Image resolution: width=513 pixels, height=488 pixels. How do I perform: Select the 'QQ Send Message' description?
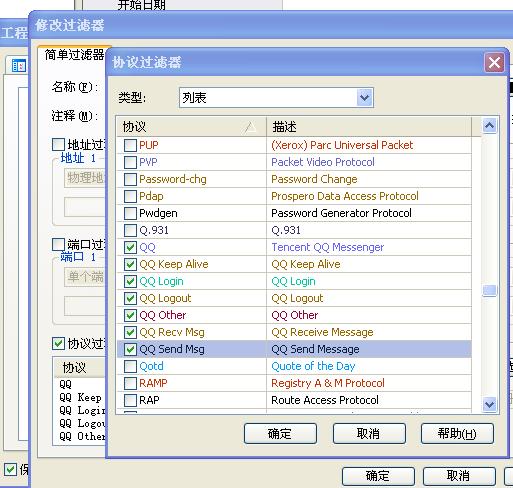pyautogui.click(x=315, y=349)
